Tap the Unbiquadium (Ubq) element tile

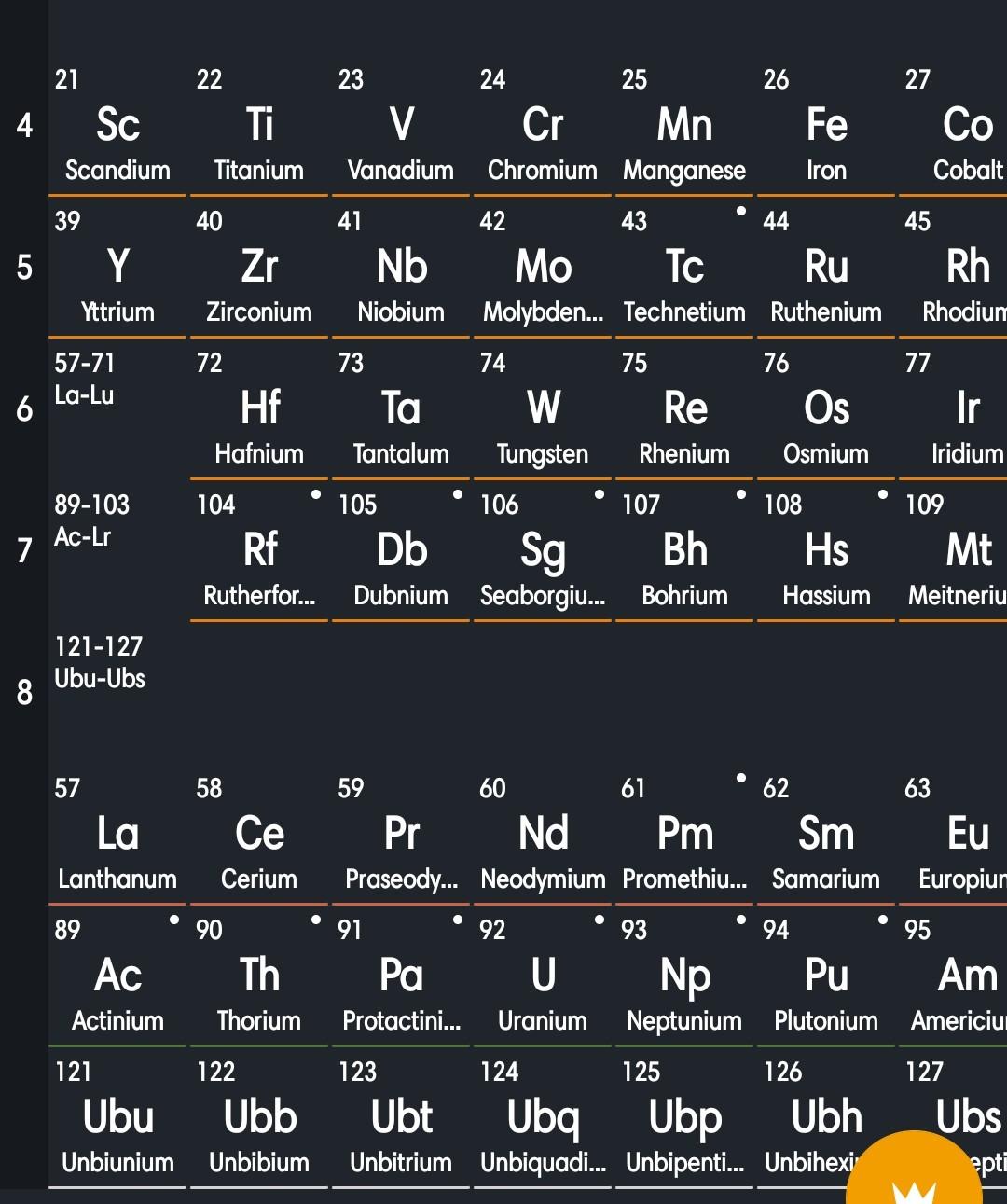[x=543, y=1121]
